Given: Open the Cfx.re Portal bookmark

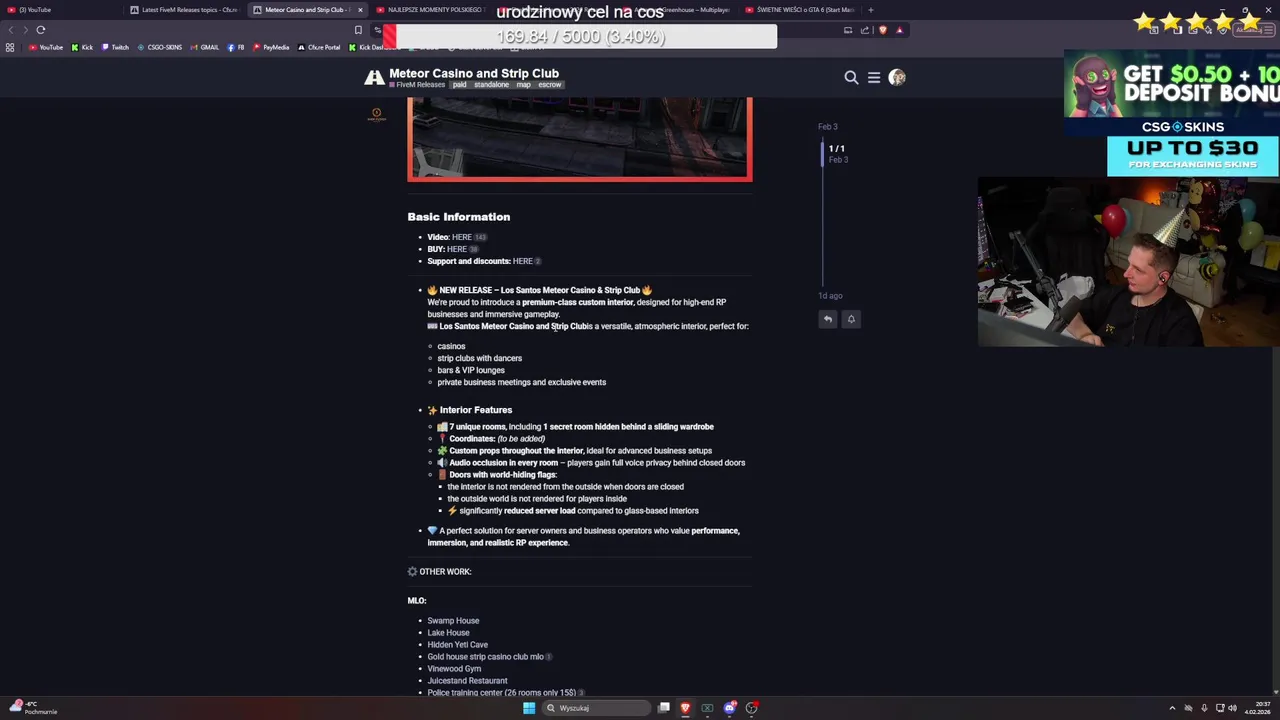Looking at the screenshot, I should (x=319, y=47).
